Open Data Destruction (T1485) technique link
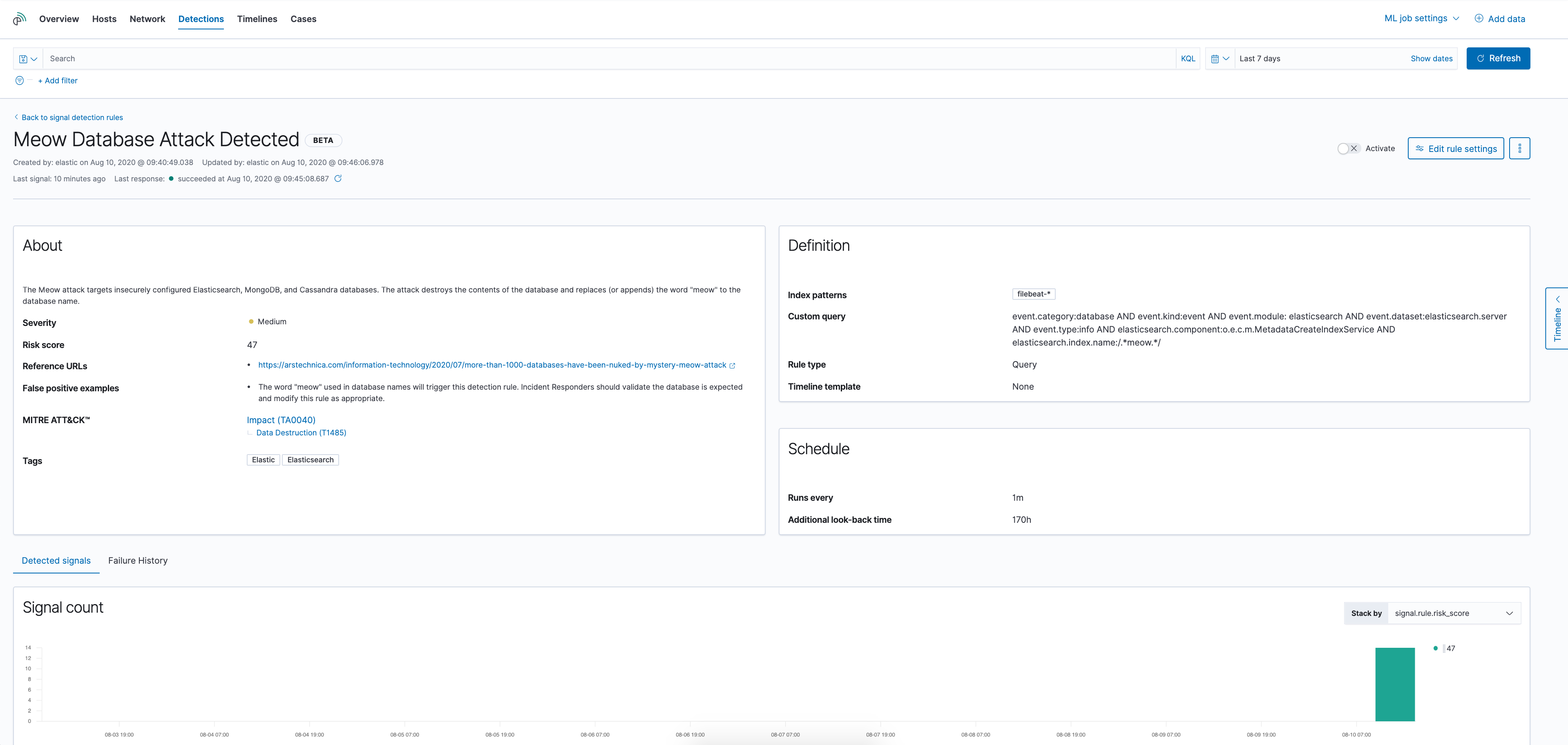 click(301, 433)
